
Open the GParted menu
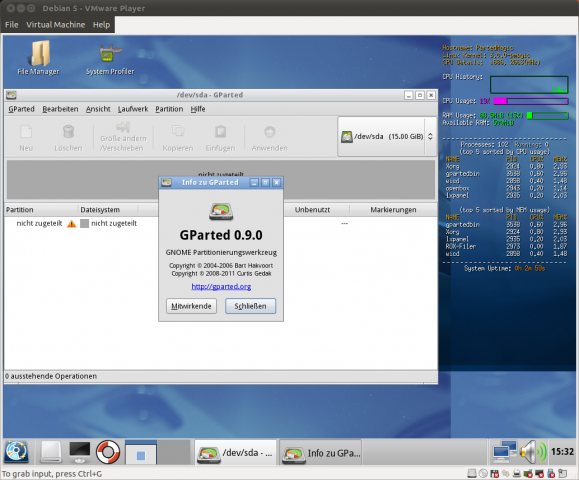point(21,109)
